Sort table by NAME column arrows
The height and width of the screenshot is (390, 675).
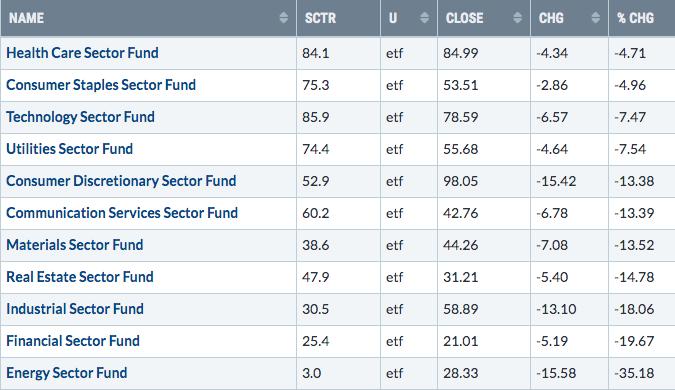283,18
